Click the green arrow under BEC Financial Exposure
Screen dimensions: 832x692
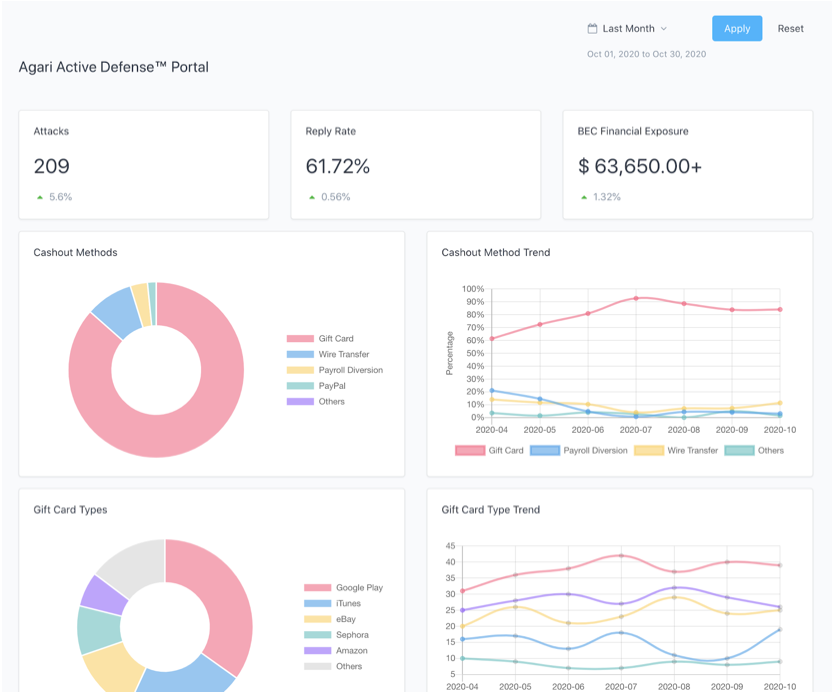click(582, 197)
